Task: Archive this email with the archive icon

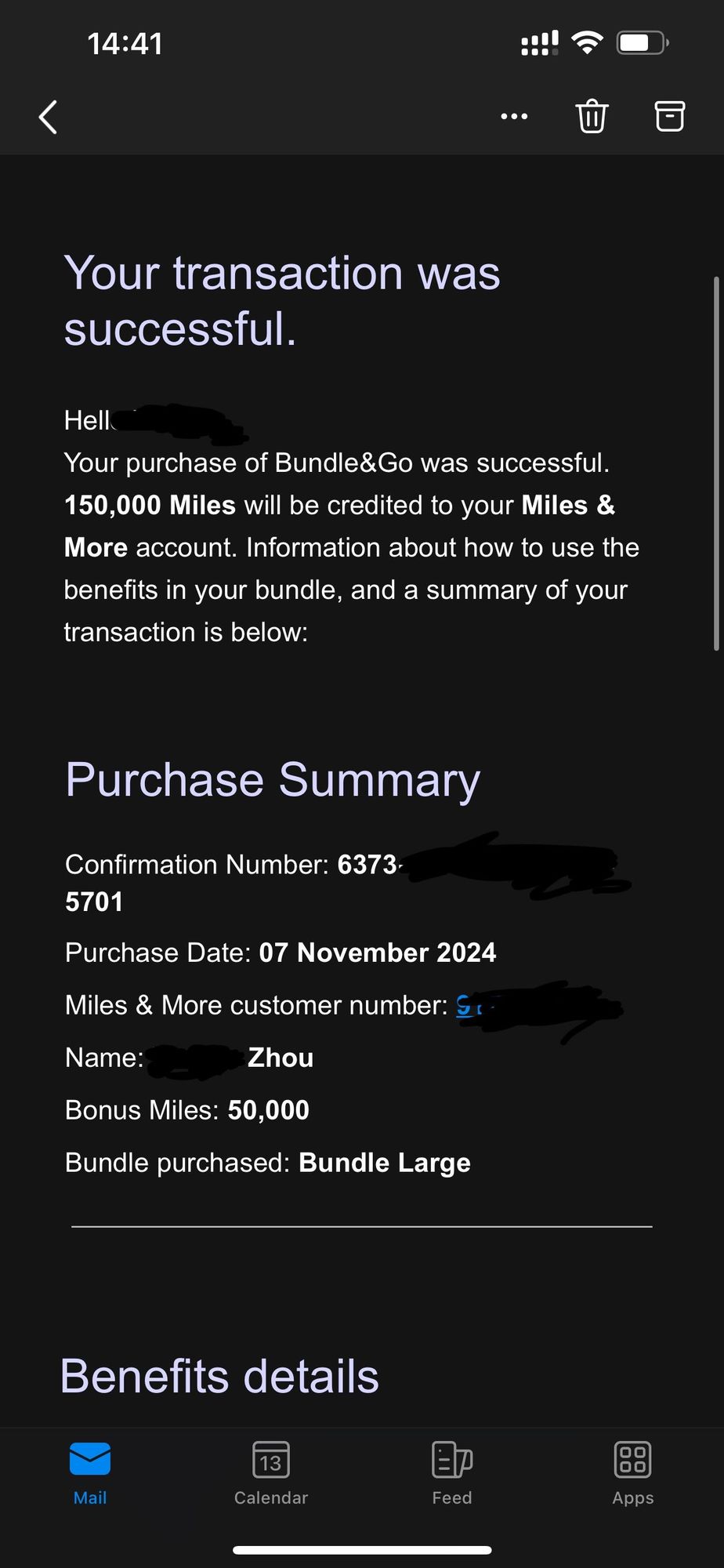Action: click(669, 117)
